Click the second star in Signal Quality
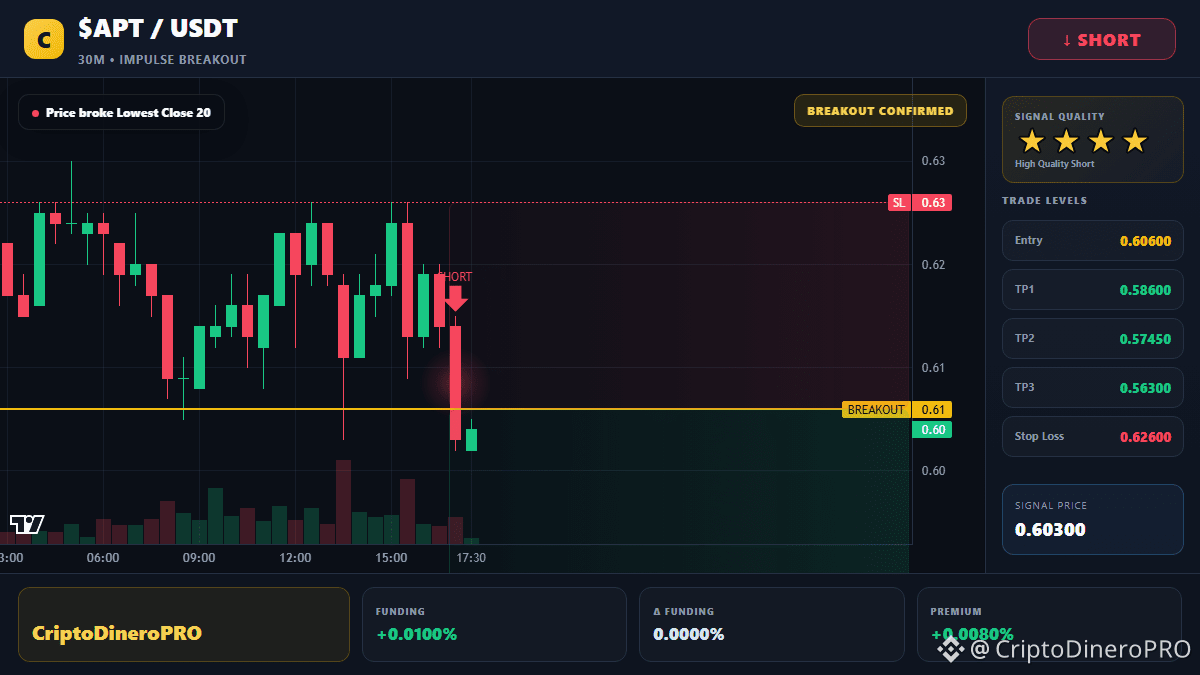This screenshot has width=1200, height=675. [x=1066, y=141]
